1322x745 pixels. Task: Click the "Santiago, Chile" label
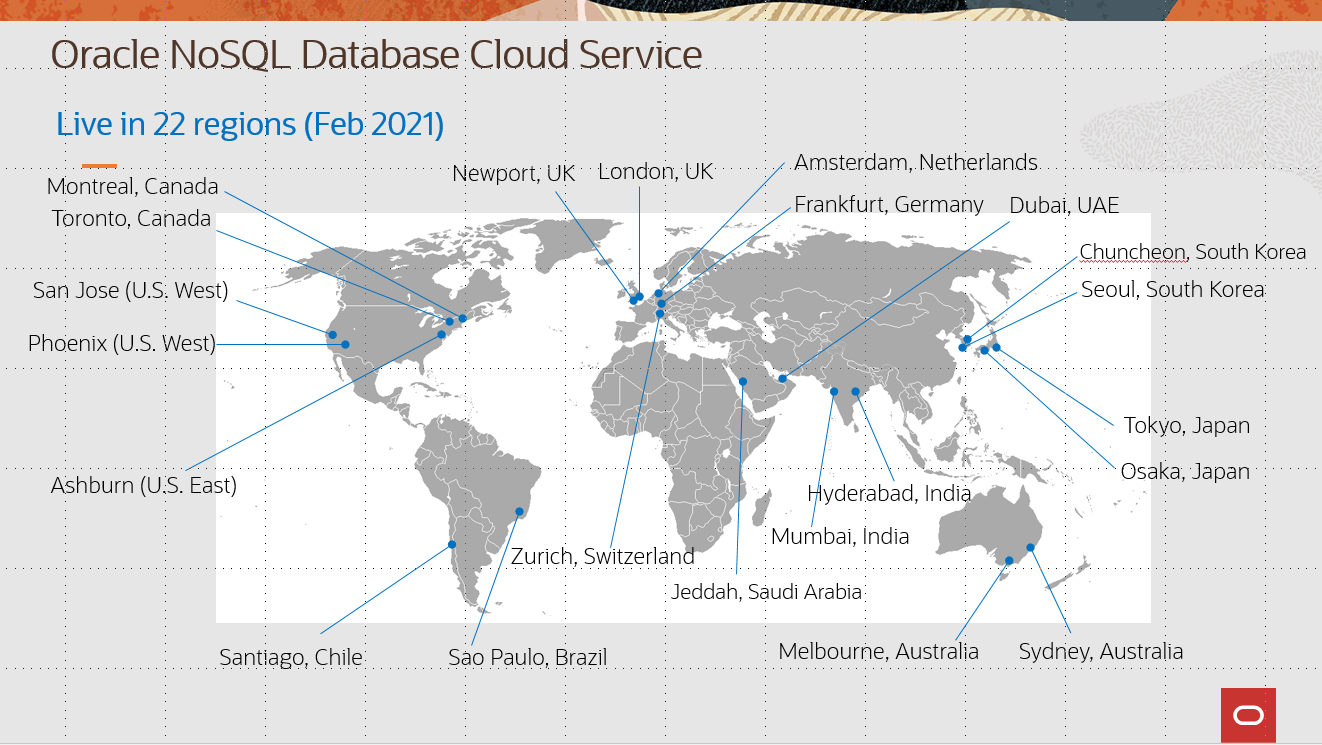(291, 657)
